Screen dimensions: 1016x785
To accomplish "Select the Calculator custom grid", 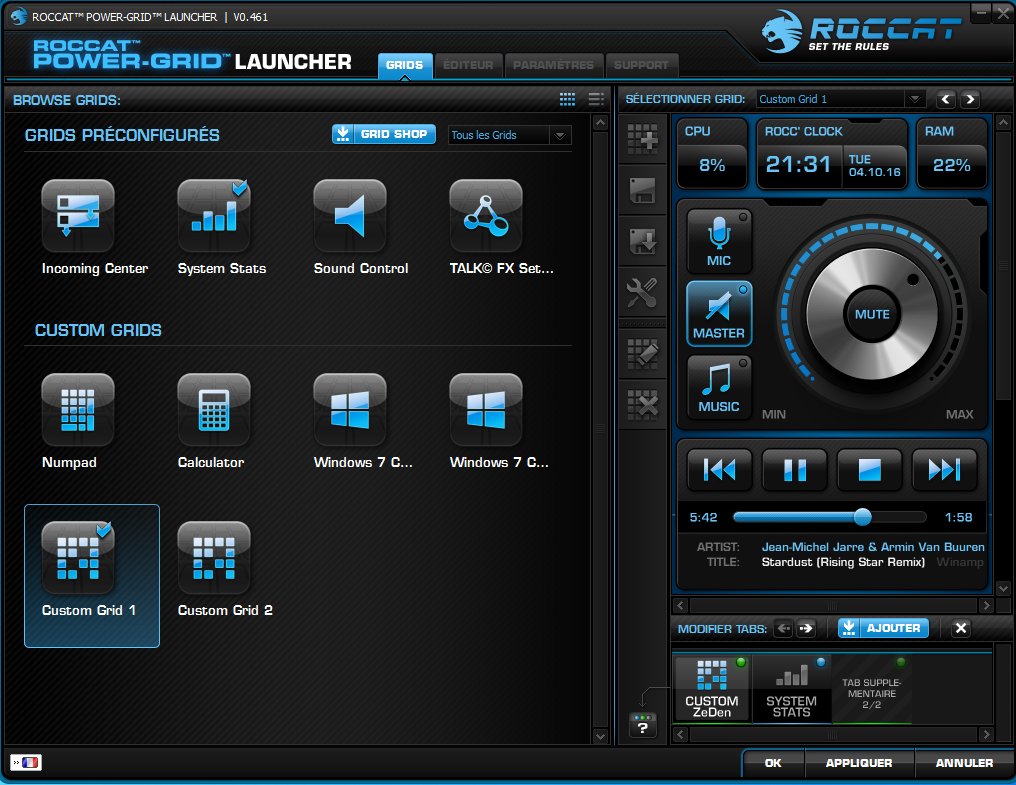I will [x=214, y=410].
